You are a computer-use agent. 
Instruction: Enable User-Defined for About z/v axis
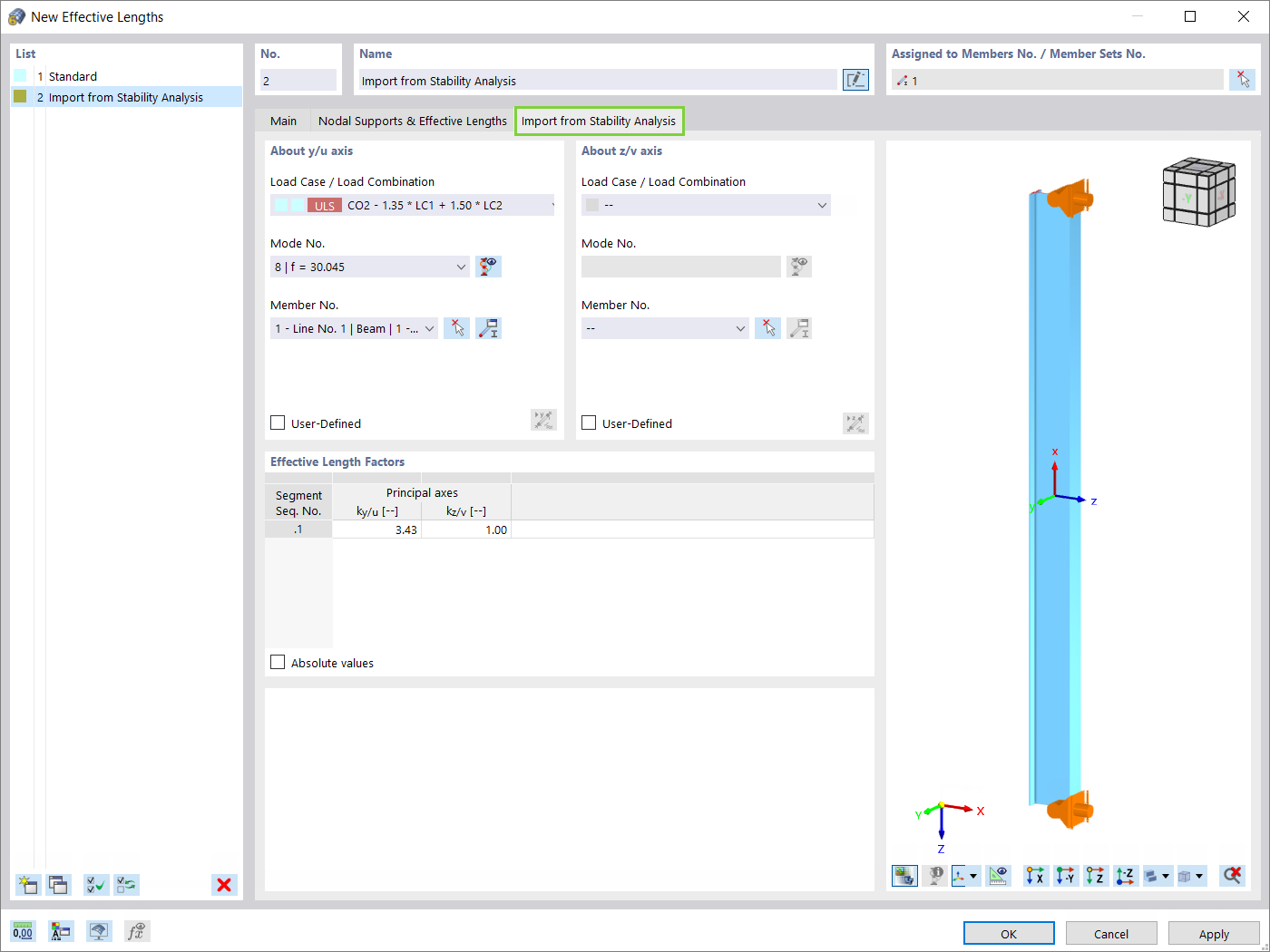point(589,423)
